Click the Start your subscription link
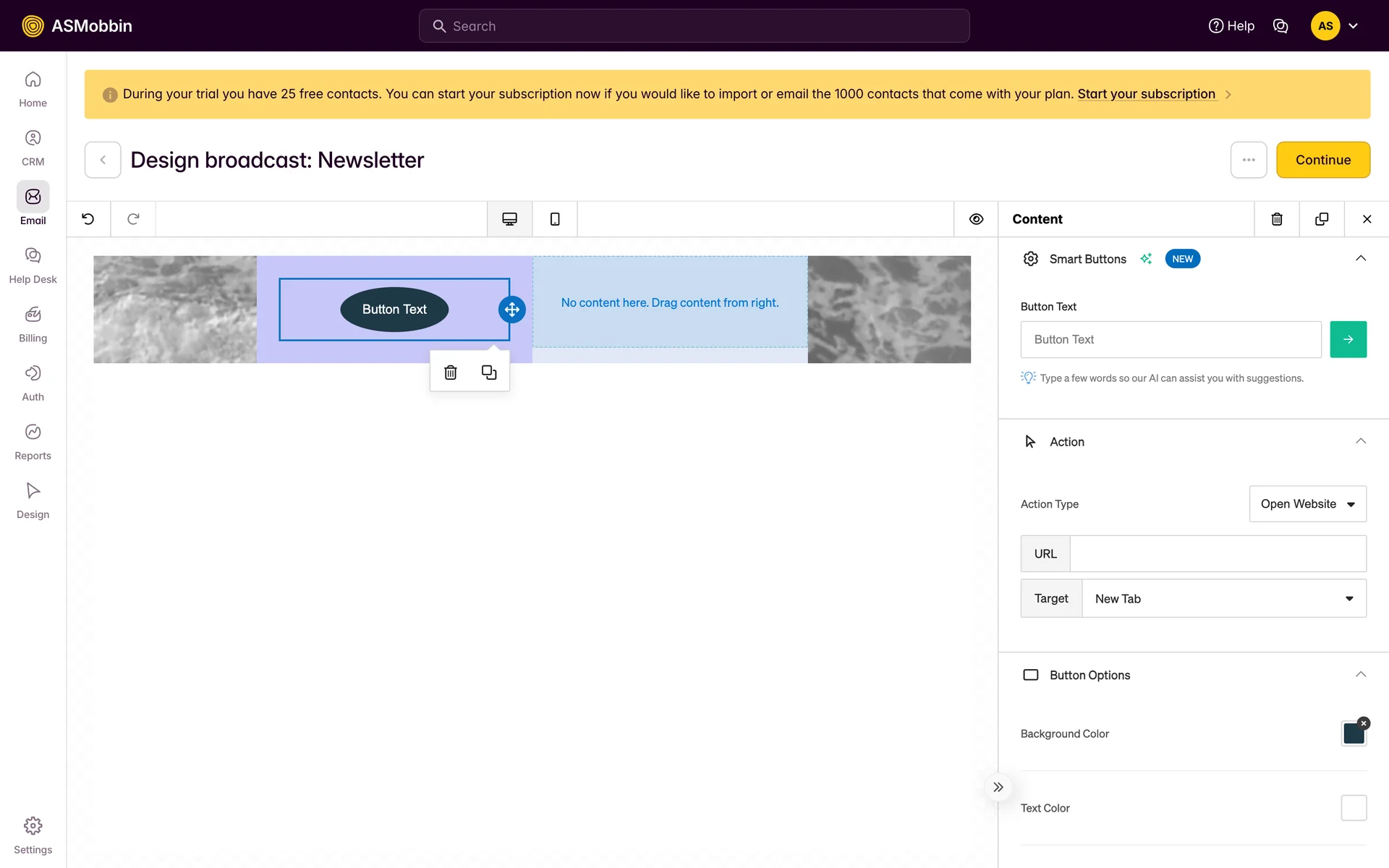Screen dimensions: 1389x868 [x=1146, y=94]
